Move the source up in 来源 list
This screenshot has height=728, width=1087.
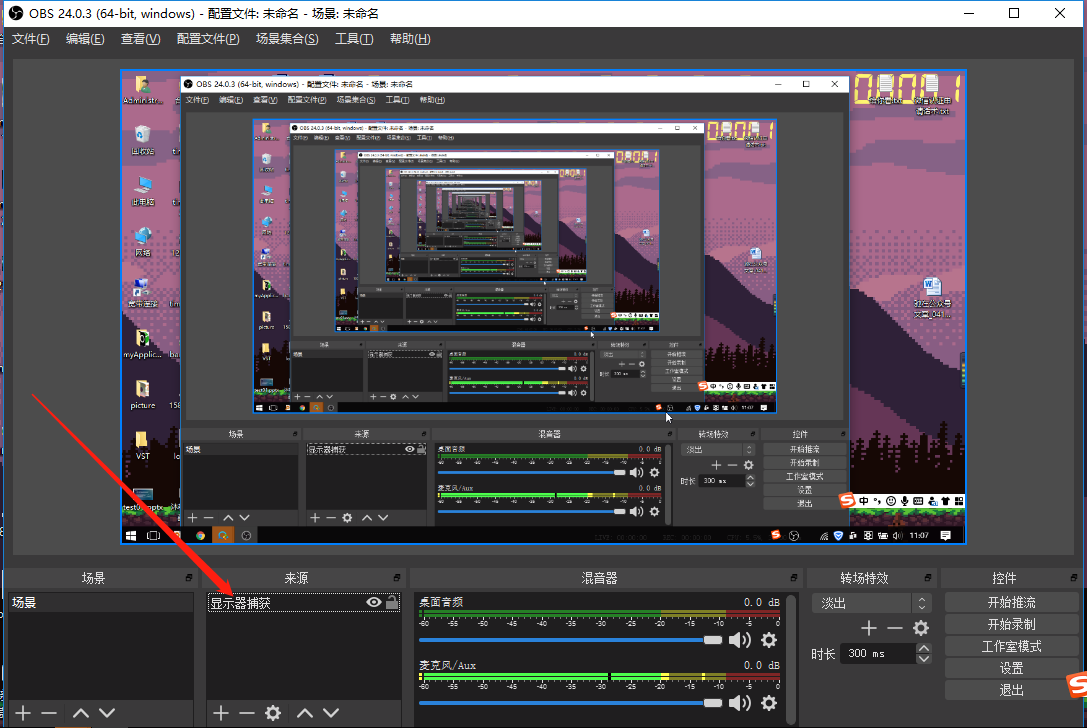(x=305, y=713)
